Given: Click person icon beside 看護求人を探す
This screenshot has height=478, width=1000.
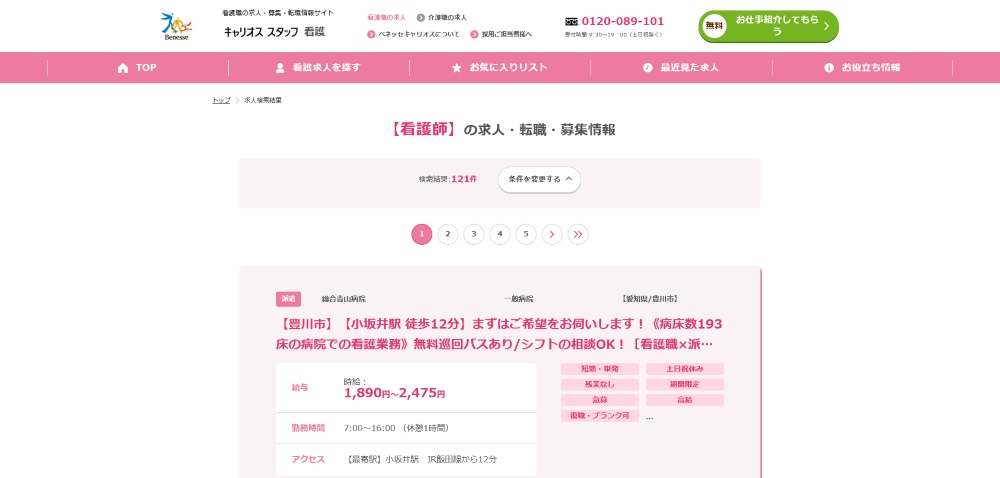Looking at the screenshot, I should coord(280,68).
